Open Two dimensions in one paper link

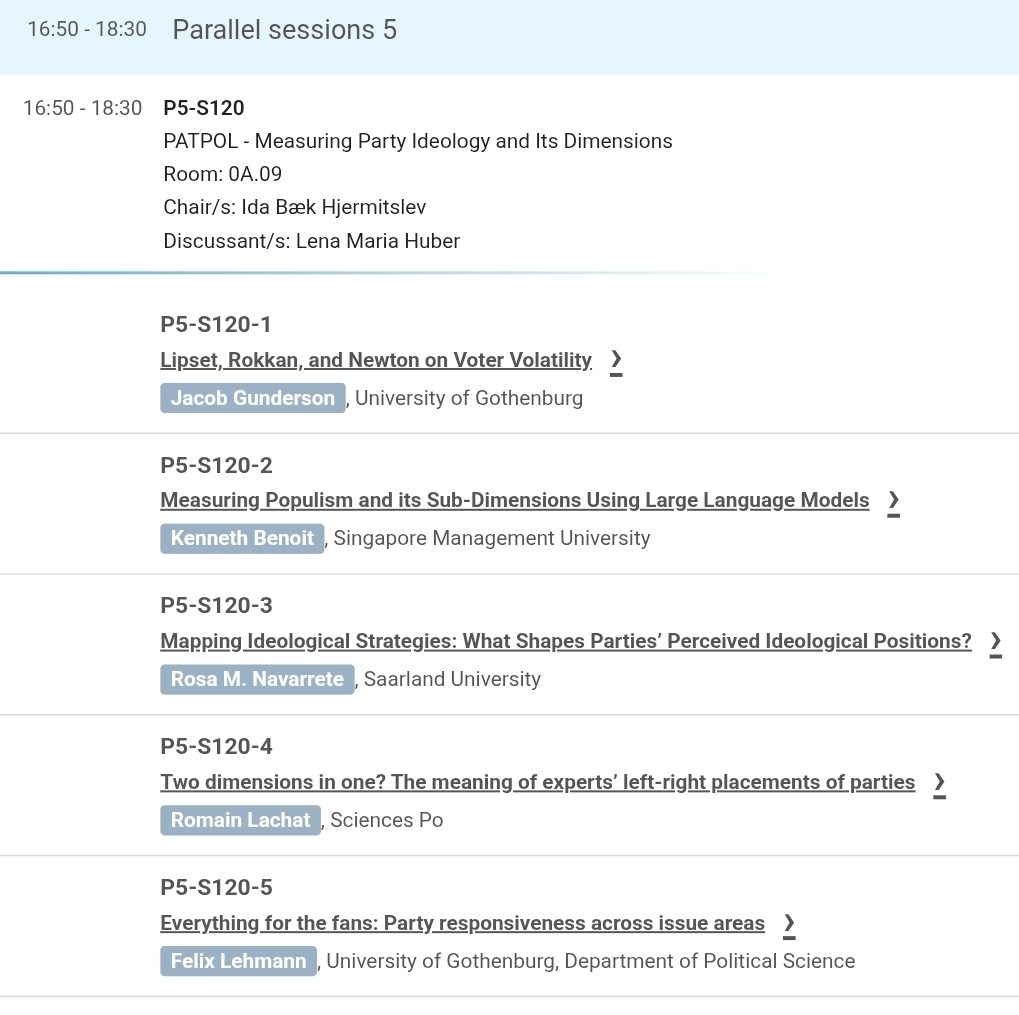(537, 783)
